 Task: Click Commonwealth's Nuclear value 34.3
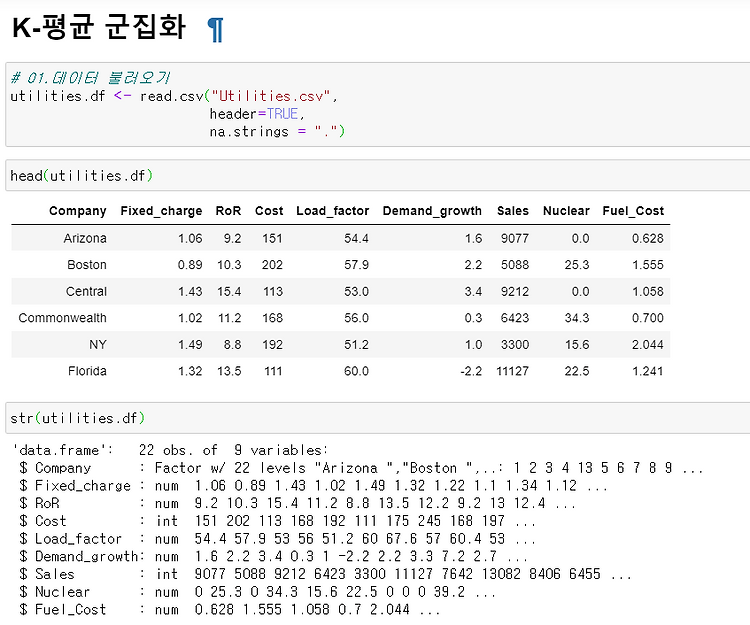[577, 318]
